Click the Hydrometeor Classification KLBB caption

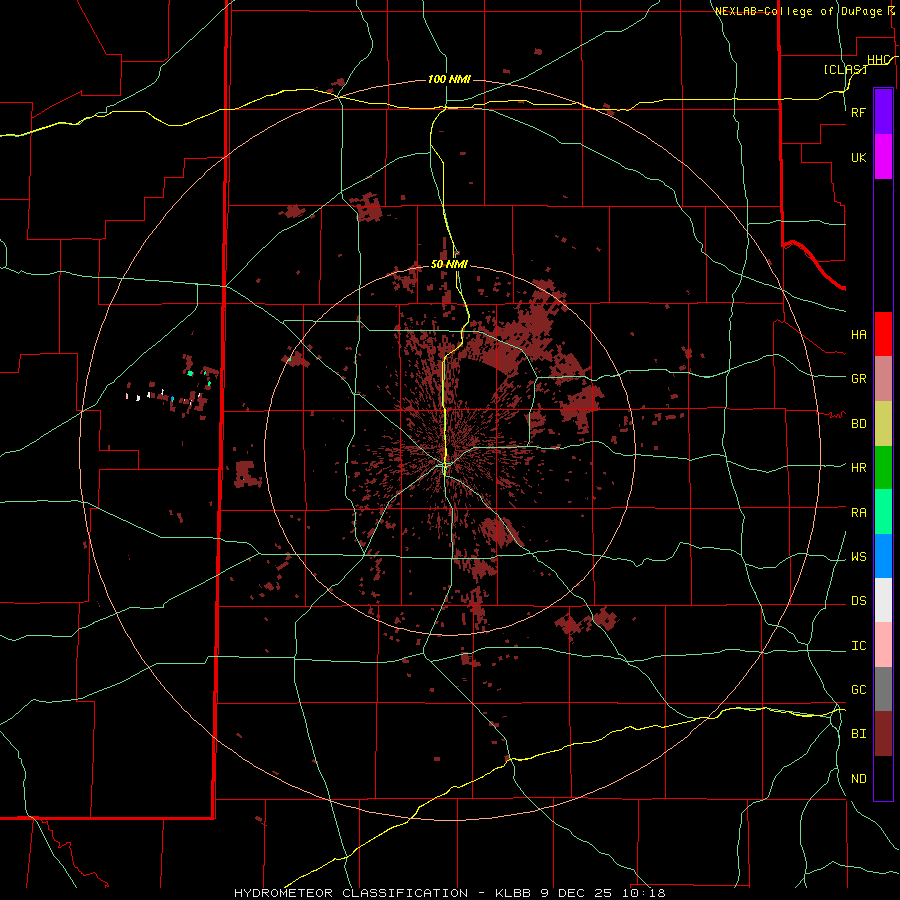point(449,893)
